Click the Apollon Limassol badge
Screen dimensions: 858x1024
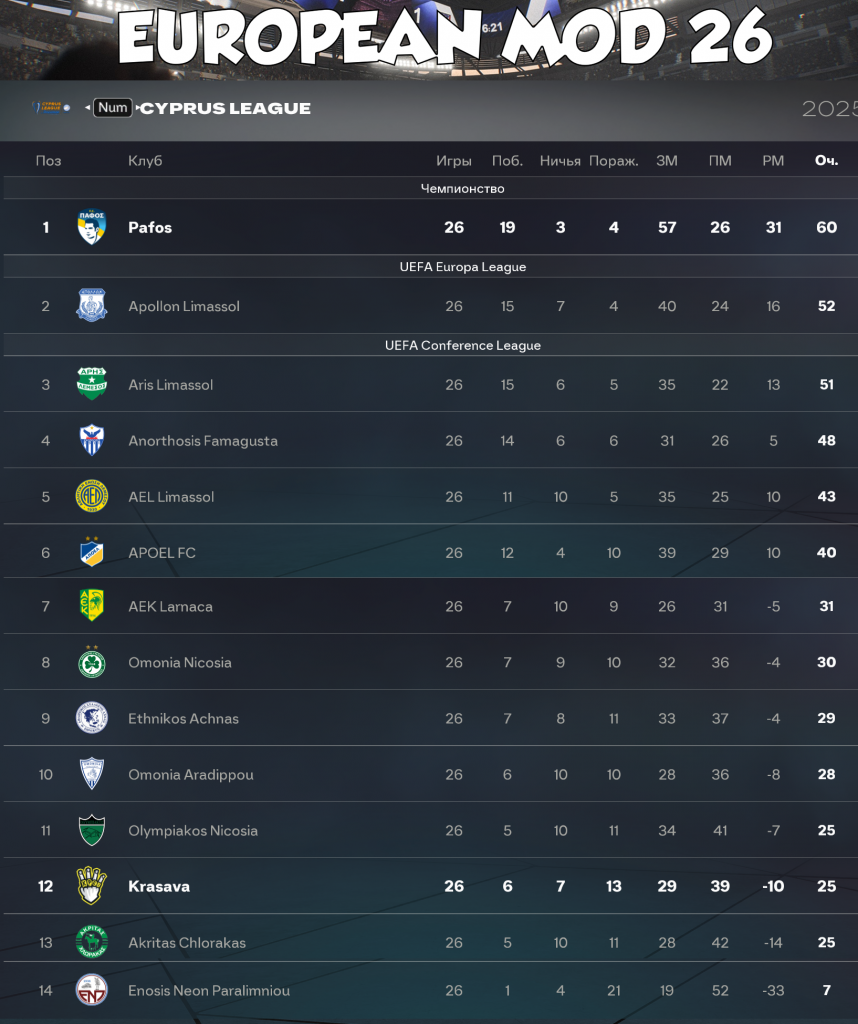(x=91, y=306)
